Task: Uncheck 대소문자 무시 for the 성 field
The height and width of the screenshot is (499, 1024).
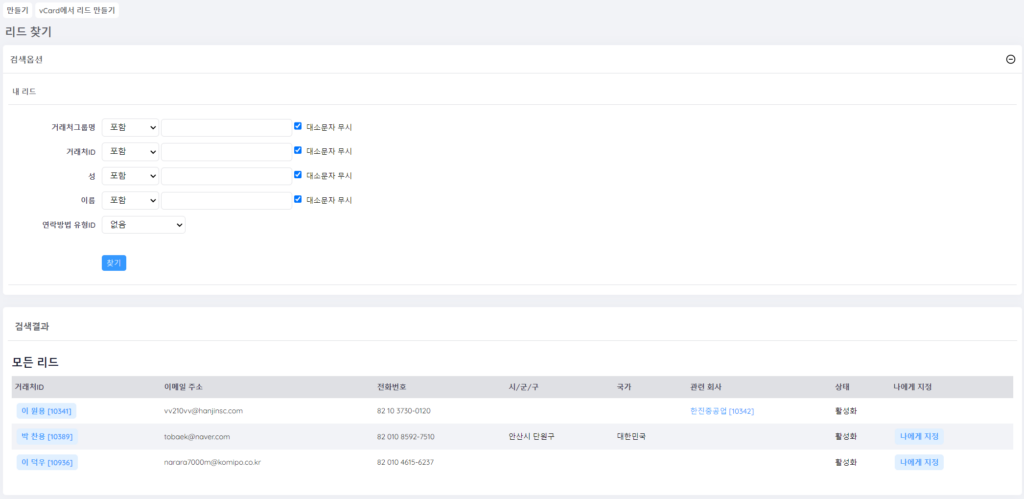Action: tap(298, 175)
